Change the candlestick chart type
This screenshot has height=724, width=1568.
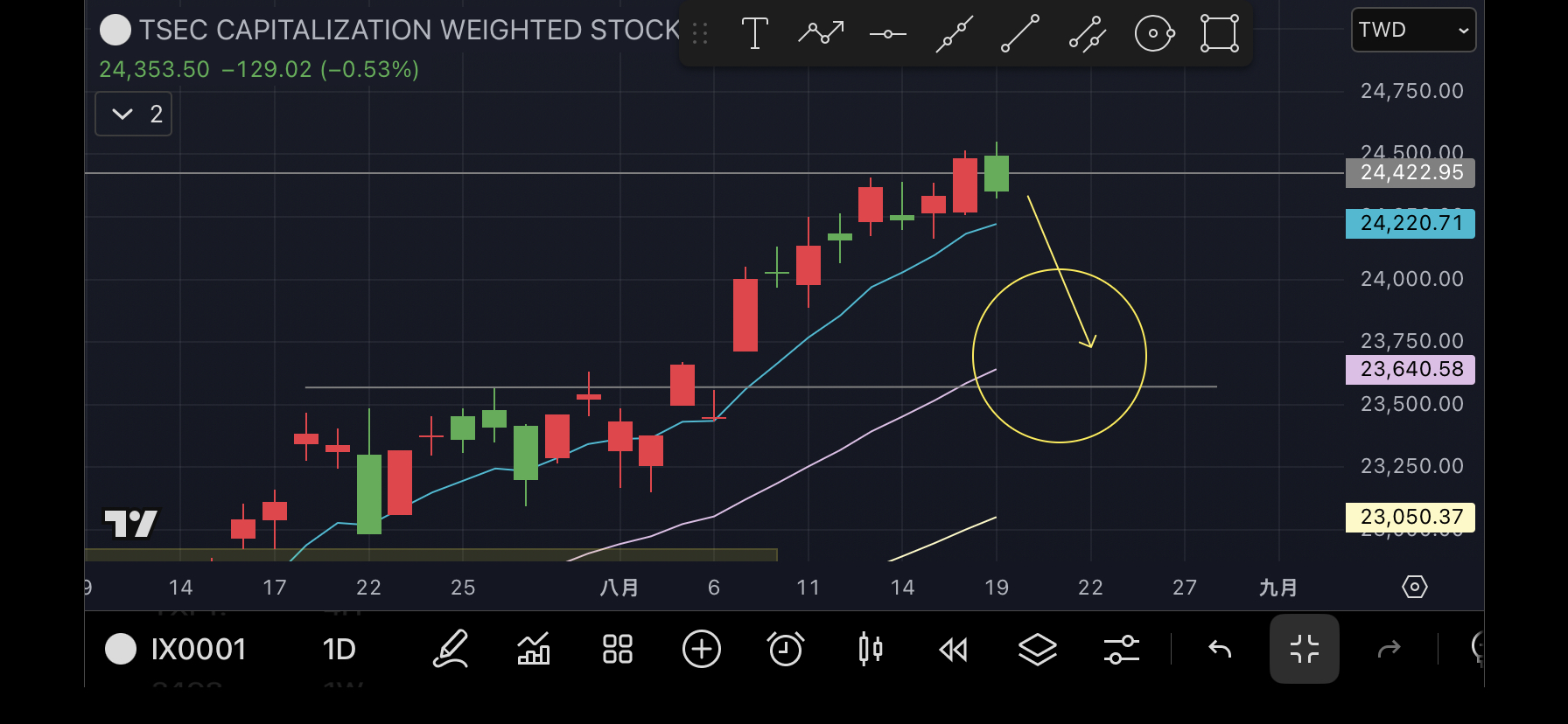click(870, 650)
